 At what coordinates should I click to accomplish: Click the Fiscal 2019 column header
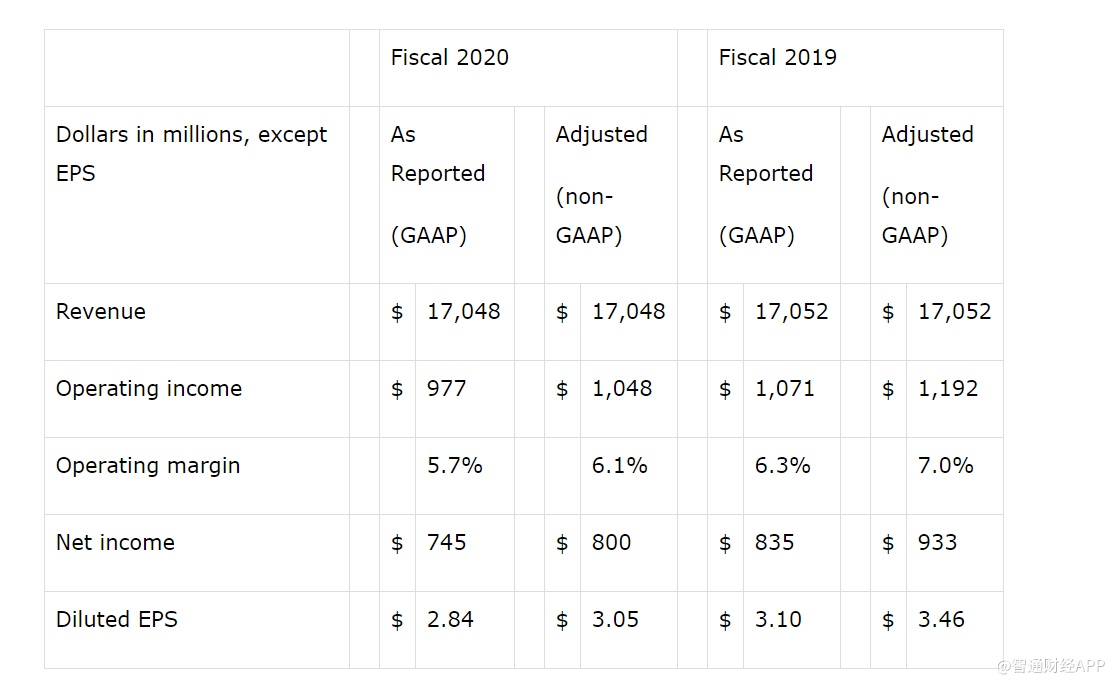[777, 58]
